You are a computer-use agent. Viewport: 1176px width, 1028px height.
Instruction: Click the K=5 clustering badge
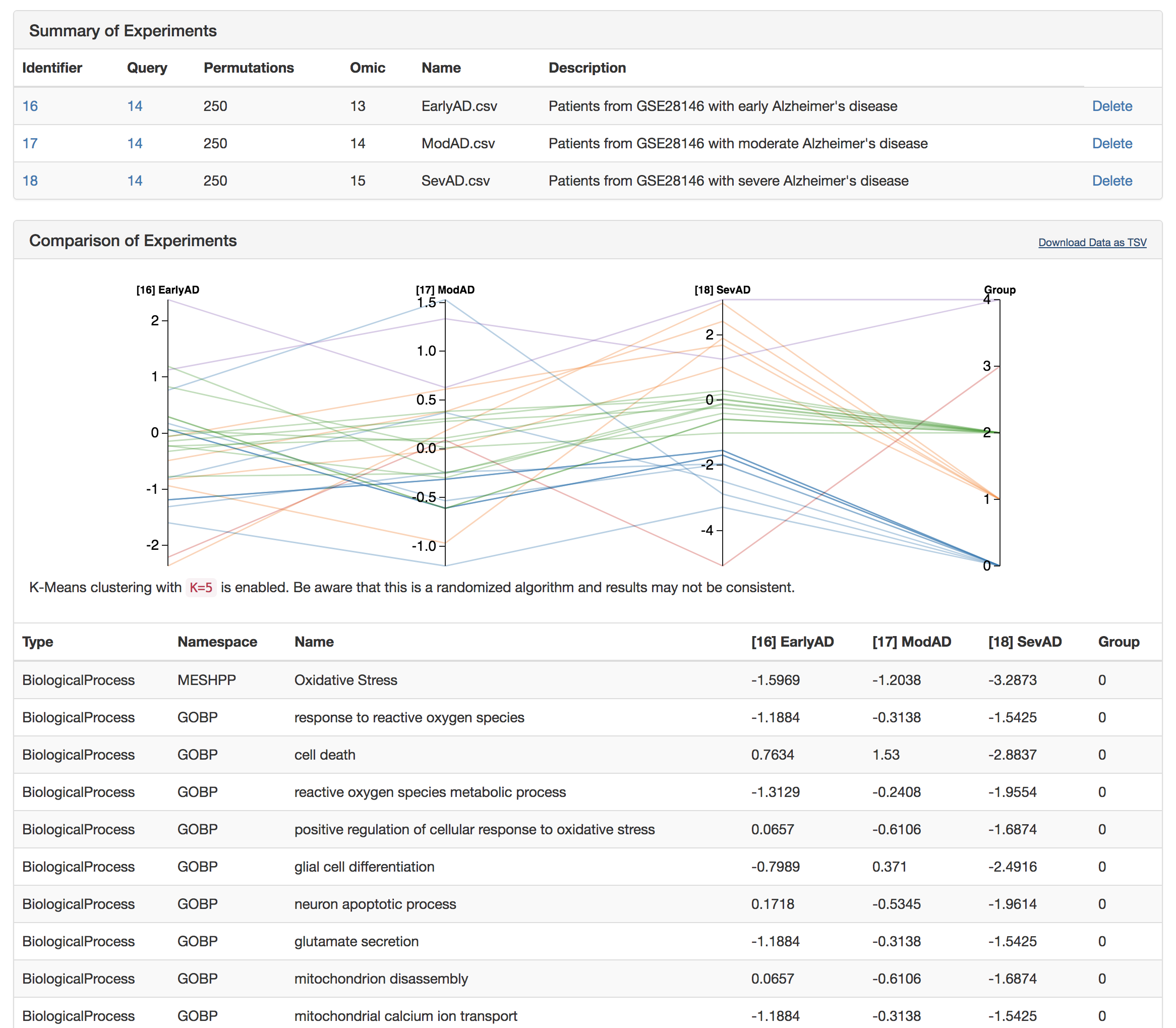201,588
